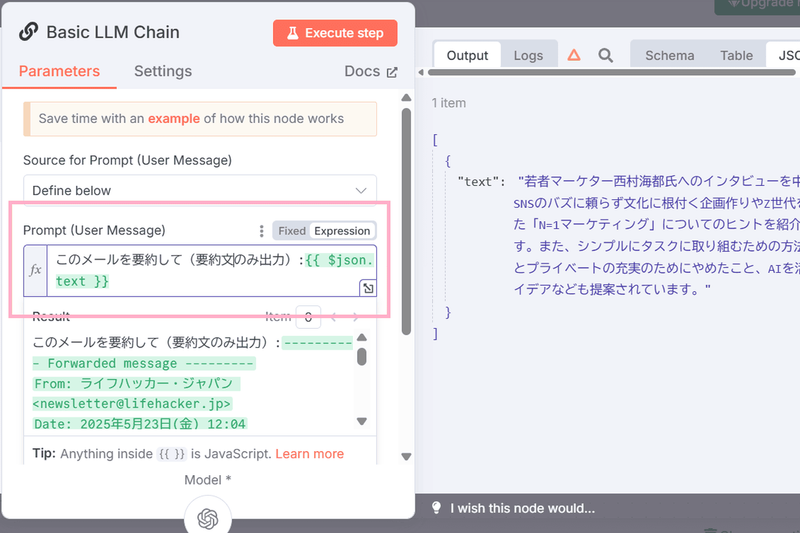Select the Output tab
This screenshot has height=533, width=800.
pos(467,55)
